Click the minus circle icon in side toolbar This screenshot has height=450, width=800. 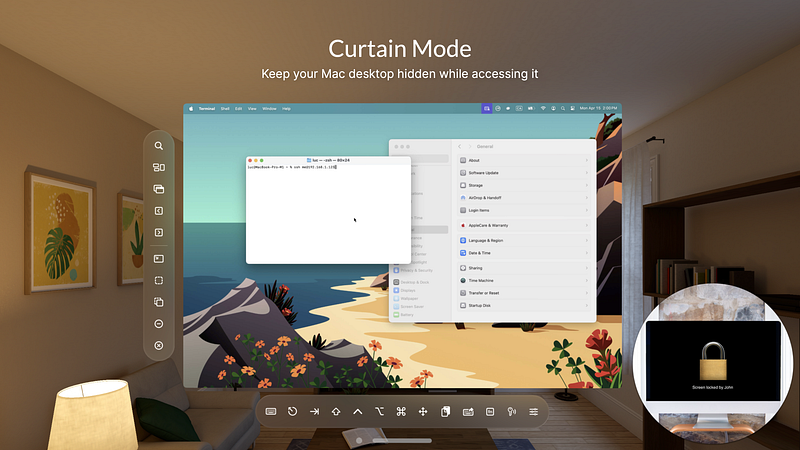pos(159,324)
